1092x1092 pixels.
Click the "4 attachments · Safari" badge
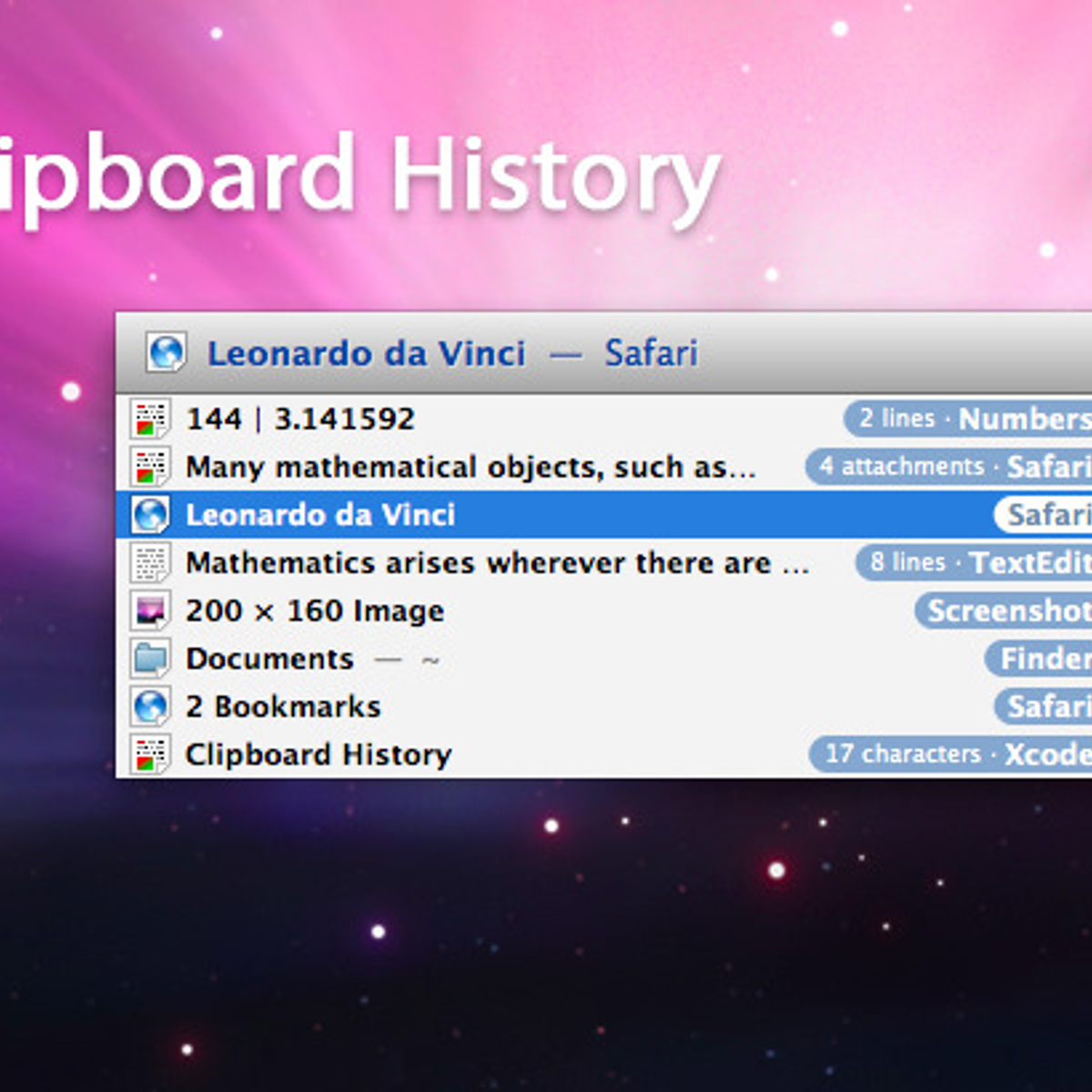click(x=950, y=468)
